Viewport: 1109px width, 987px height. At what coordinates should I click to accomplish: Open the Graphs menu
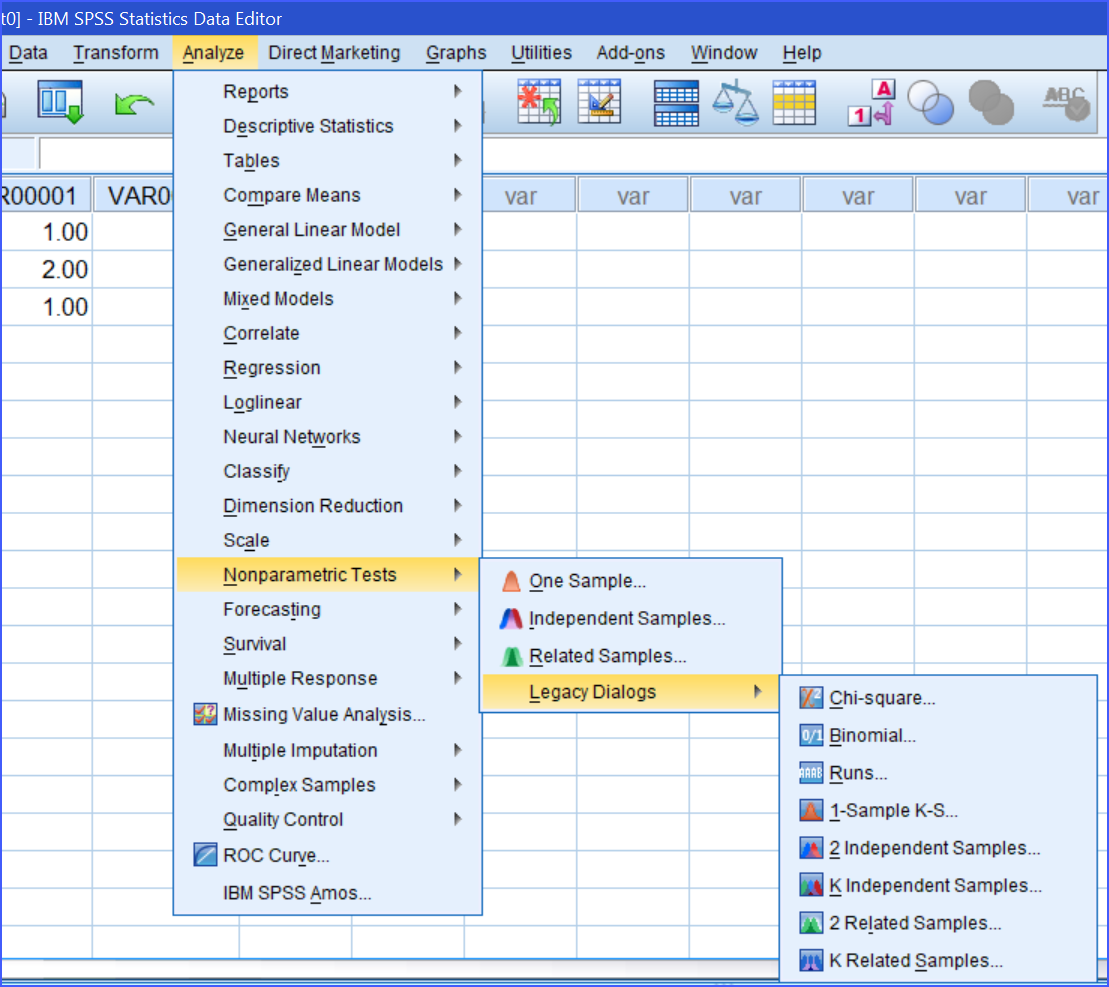[x=456, y=53]
